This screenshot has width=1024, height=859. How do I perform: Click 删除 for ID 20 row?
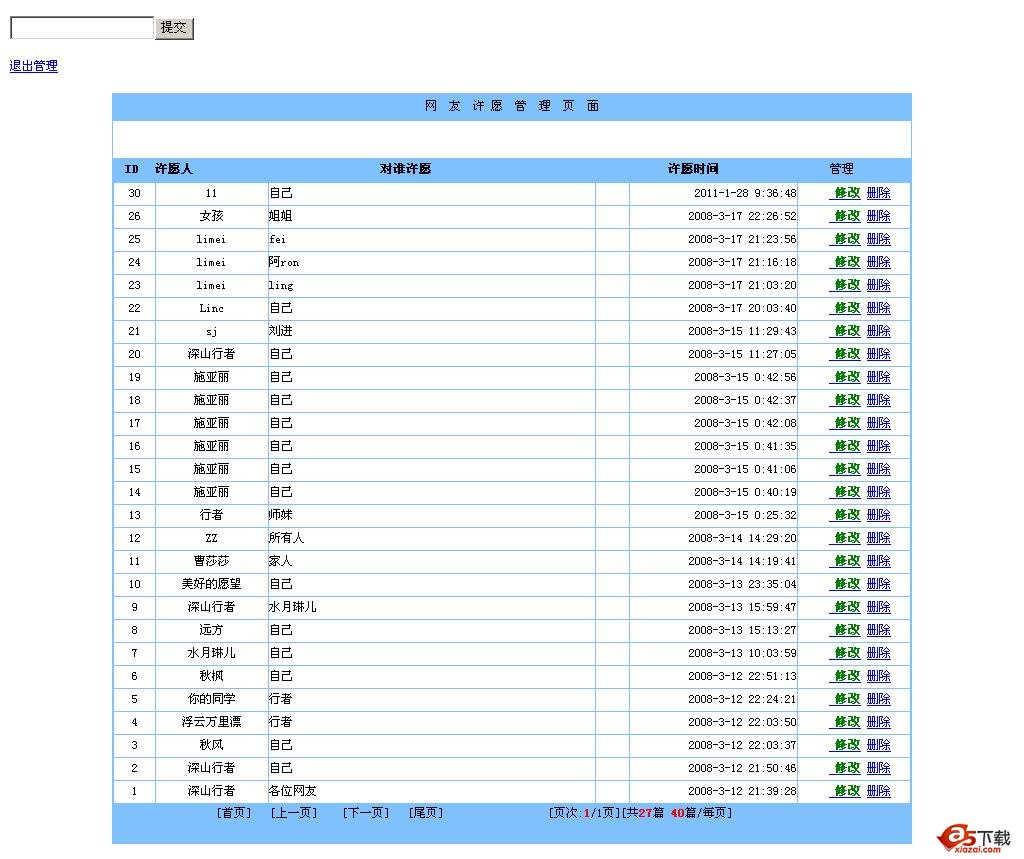tap(878, 353)
